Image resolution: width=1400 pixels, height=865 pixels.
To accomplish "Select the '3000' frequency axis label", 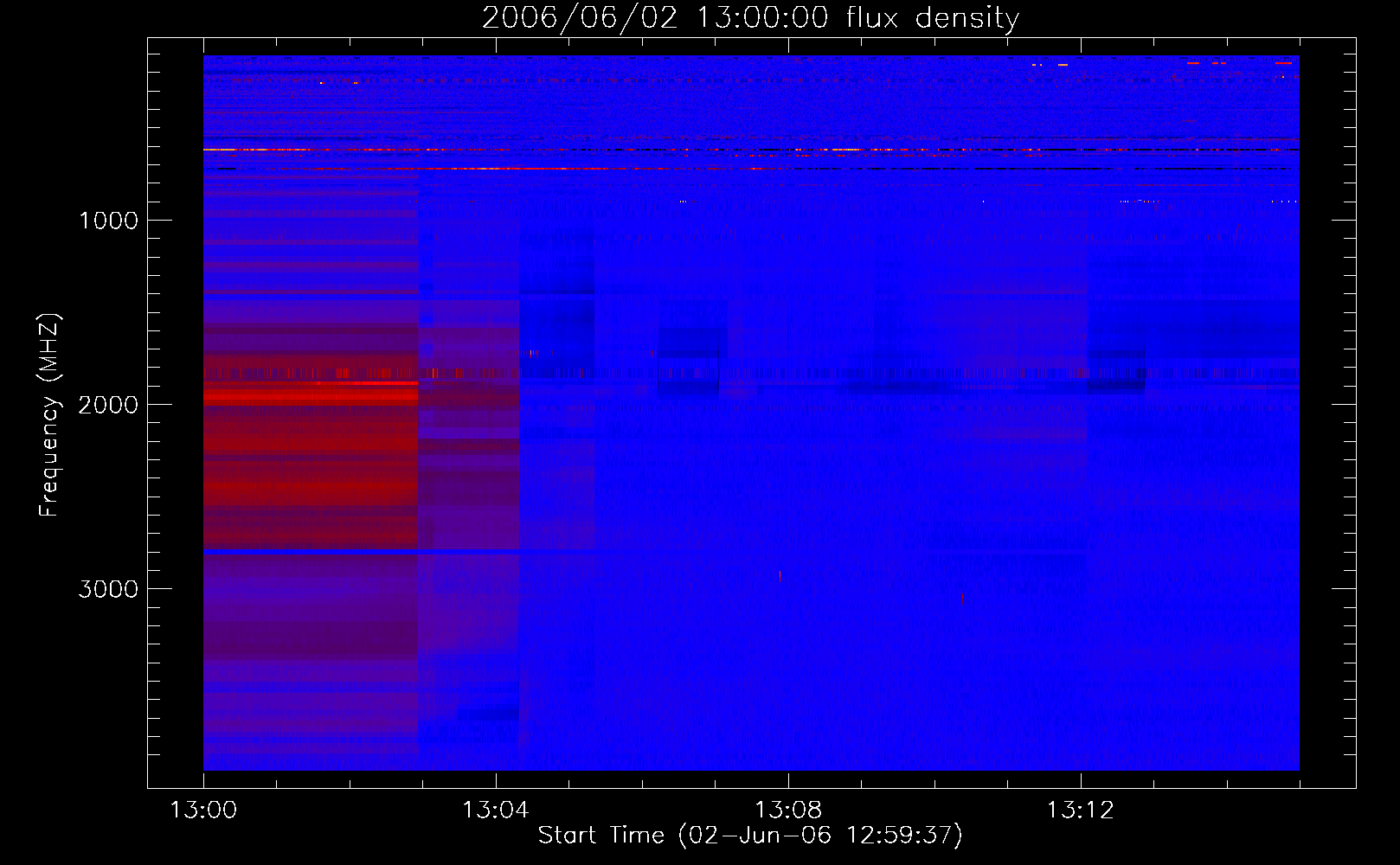I will click(108, 589).
